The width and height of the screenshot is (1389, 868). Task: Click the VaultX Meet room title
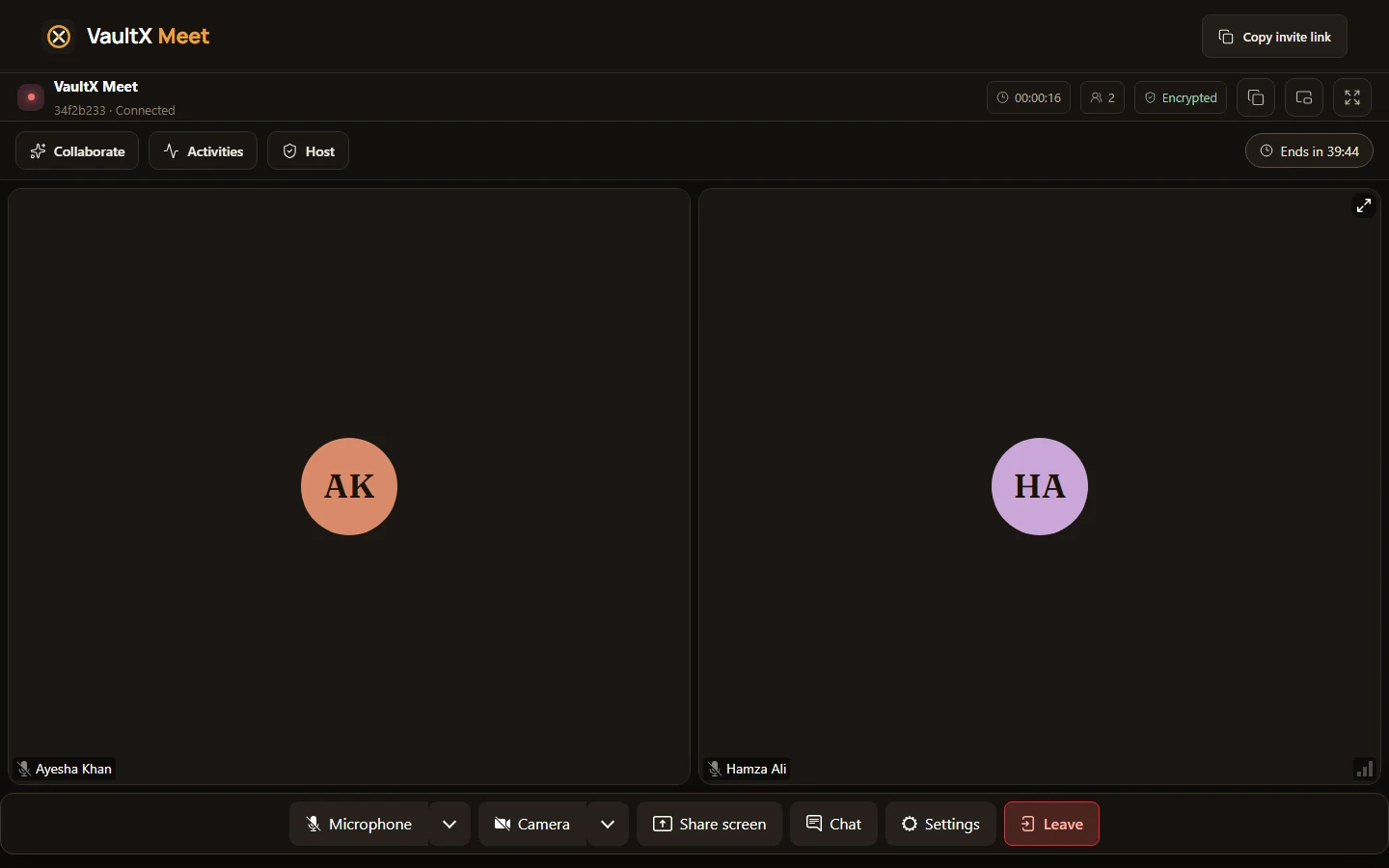[x=95, y=87]
